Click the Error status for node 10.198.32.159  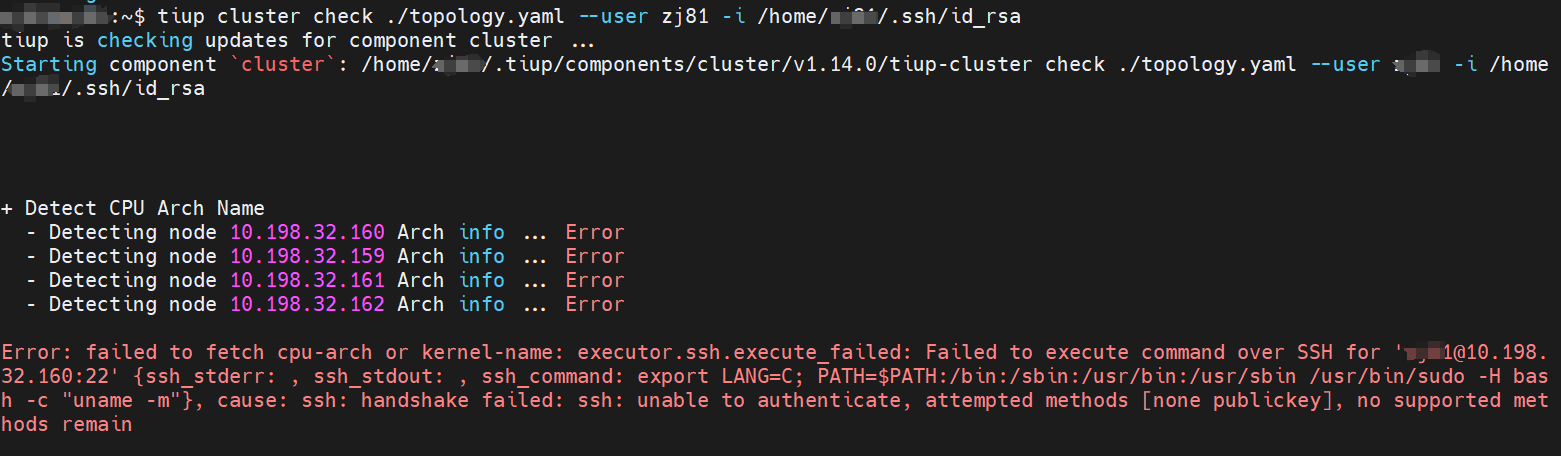(x=595, y=256)
